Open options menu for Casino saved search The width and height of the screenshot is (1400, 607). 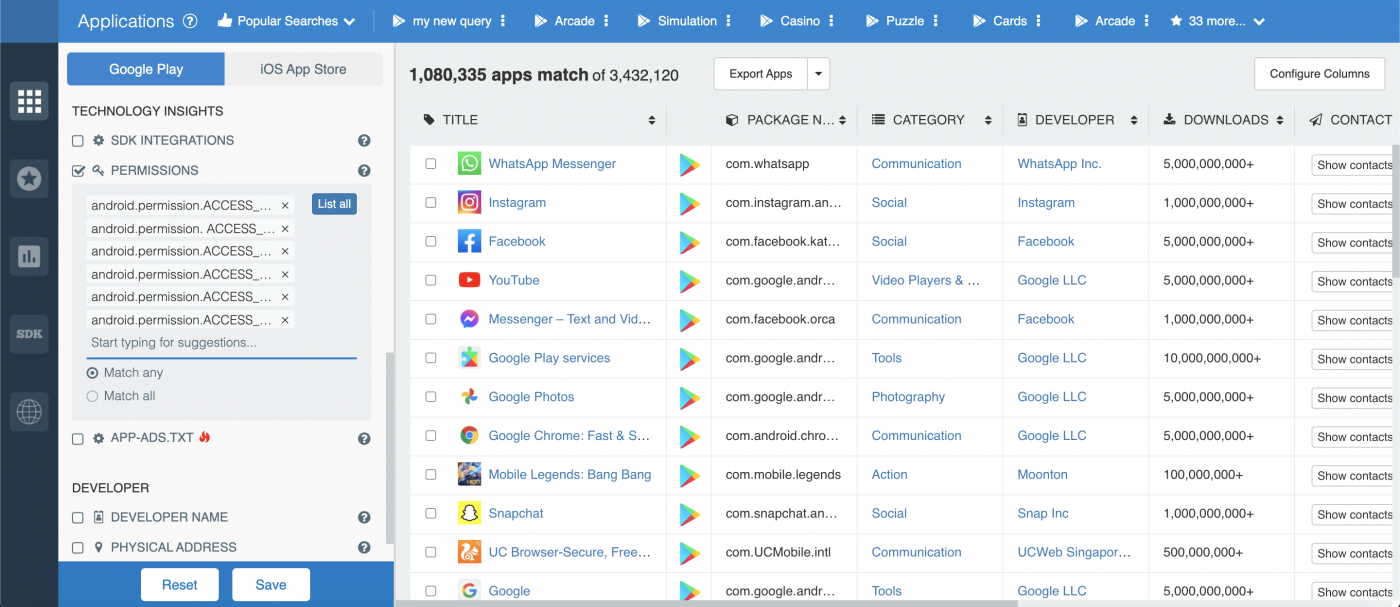coord(832,21)
